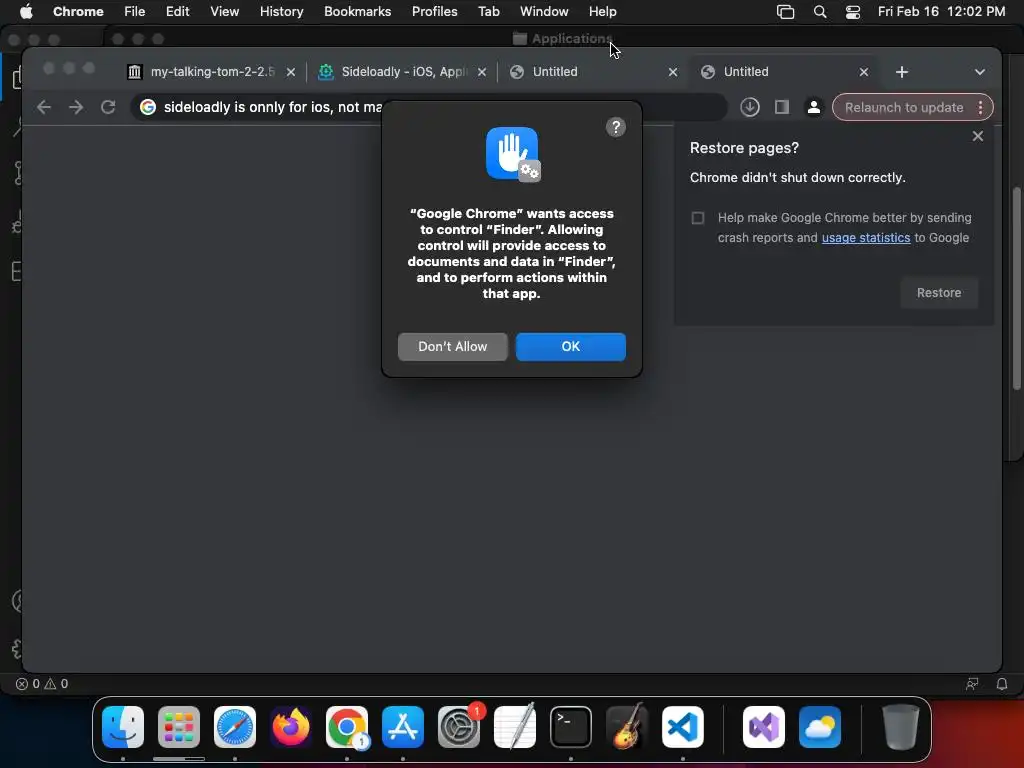Open VS Code notifications bell
This screenshot has width=1024, height=768.
pyautogui.click(x=1002, y=684)
